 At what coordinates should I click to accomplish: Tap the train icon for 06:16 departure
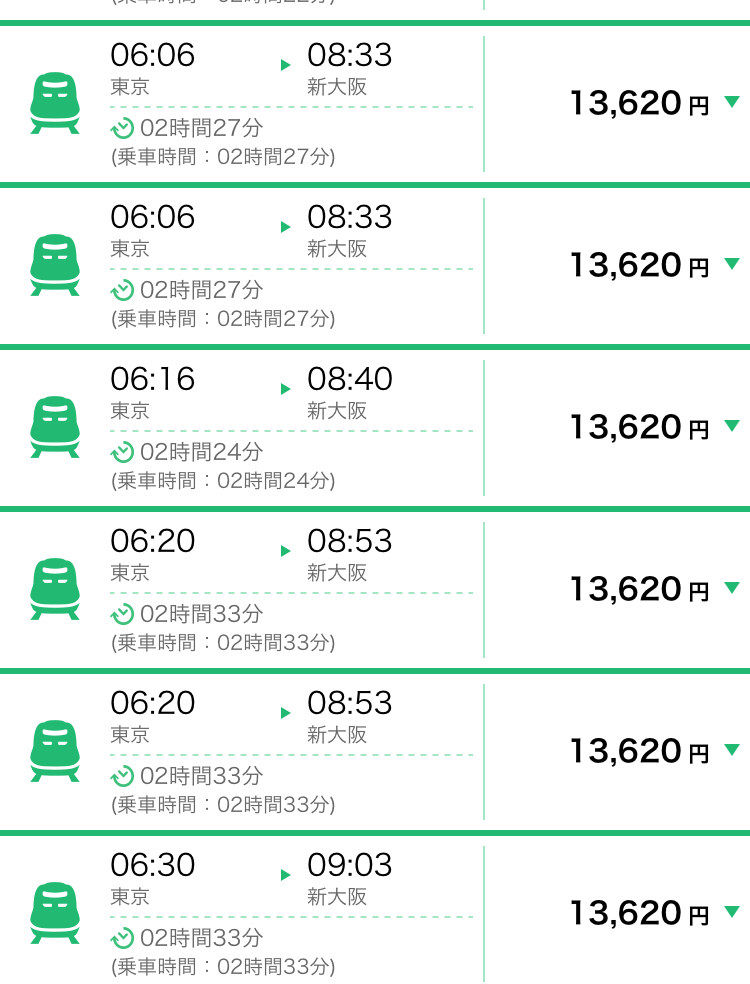click(55, 427)
